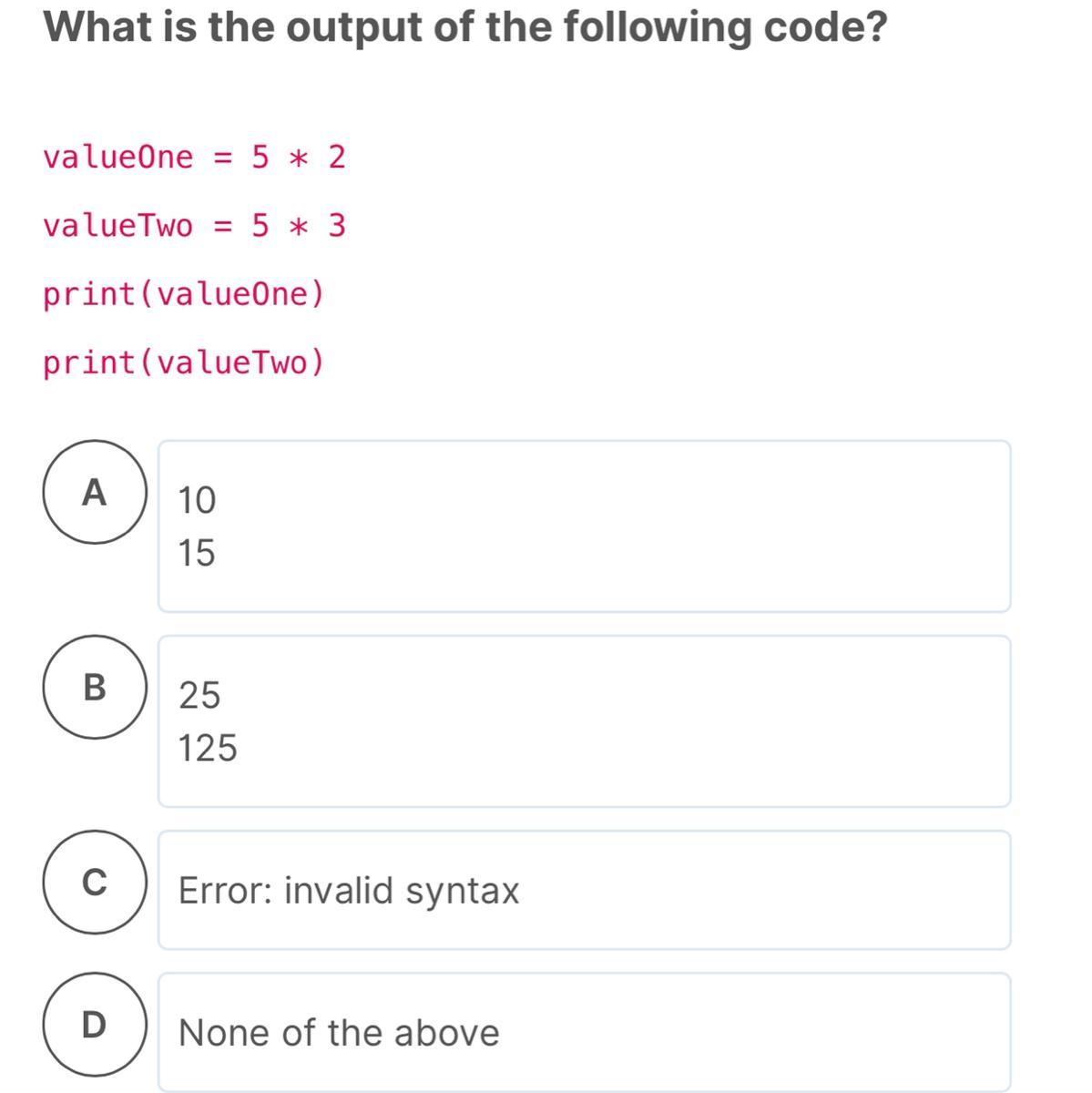Choose the option C circle
This screenshot has width=1092, height=1093.
94,882
